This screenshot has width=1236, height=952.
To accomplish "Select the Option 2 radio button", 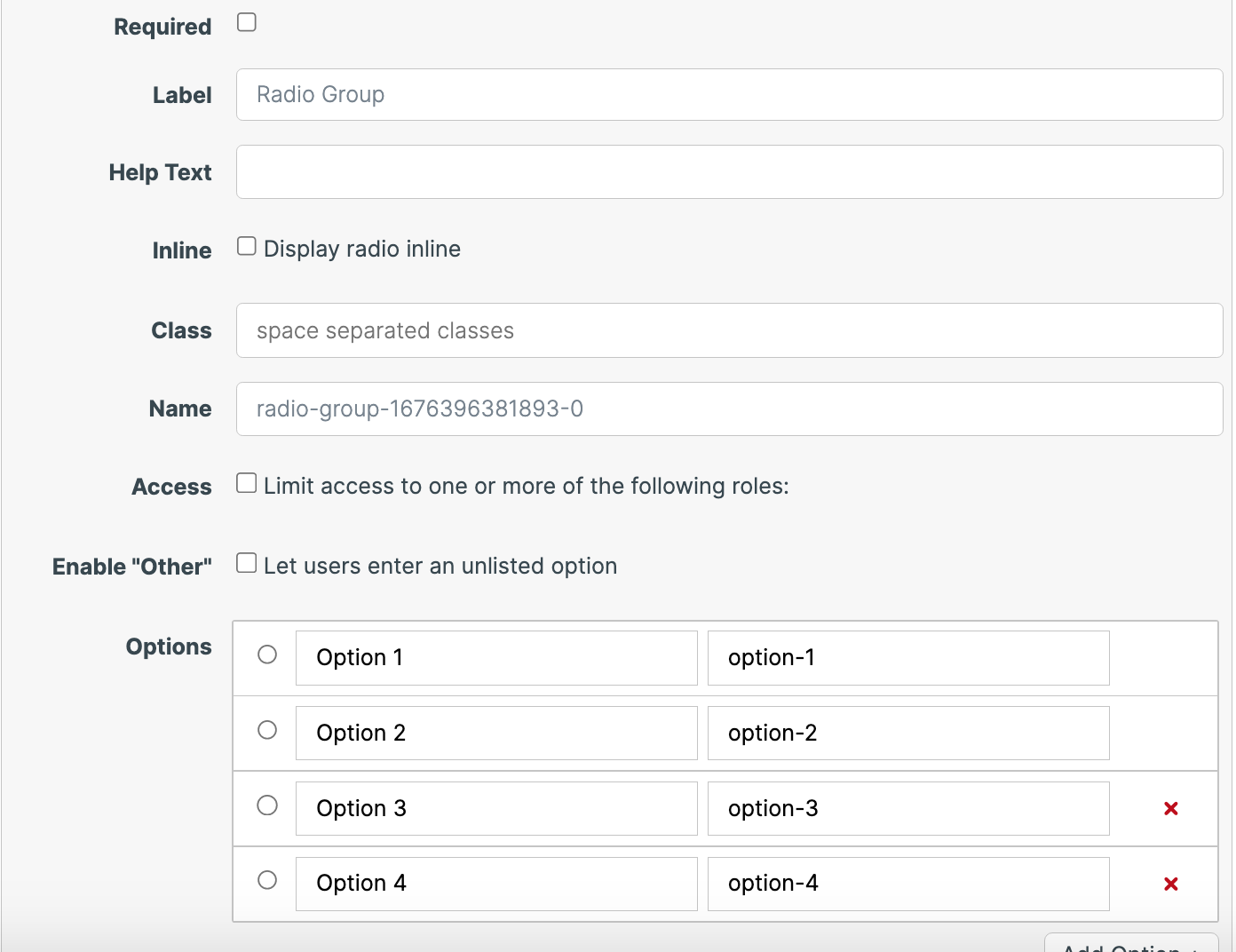I will point(267,730).
